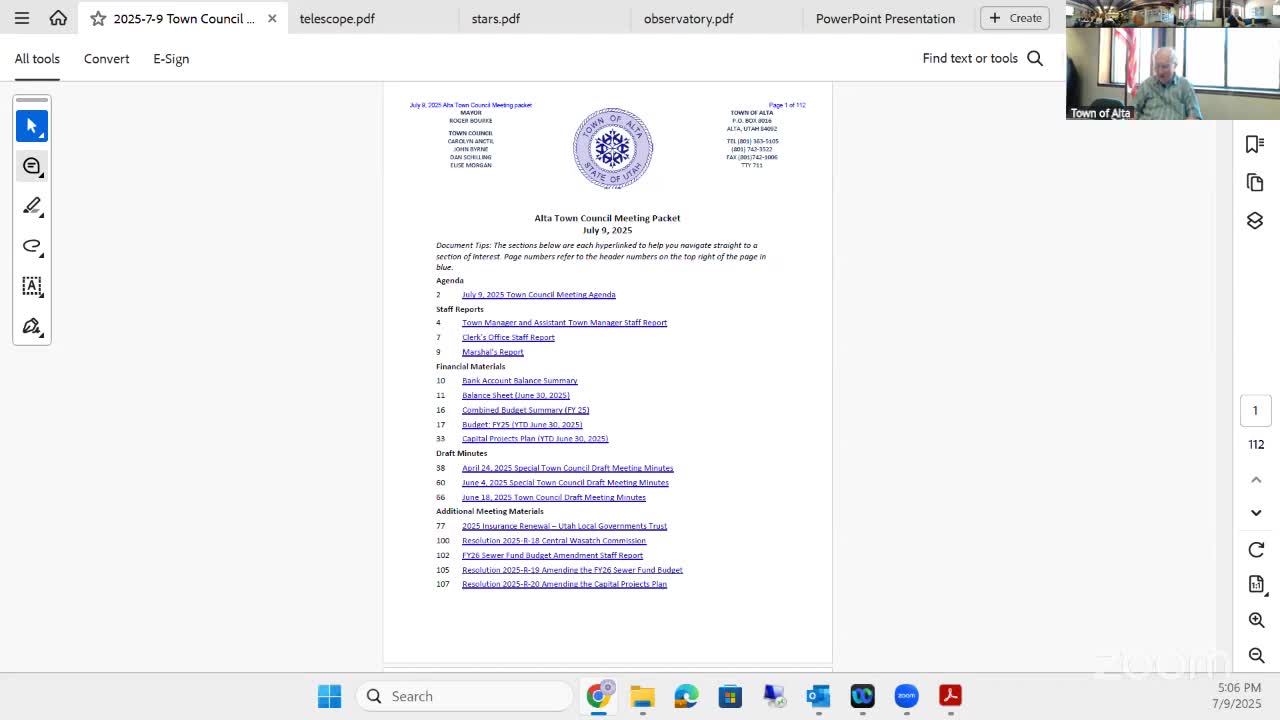Star the 2025-7-9 Town Council document
This screenshot has width=1280, height=720.
pyautogui.click(x=98, y=18)
